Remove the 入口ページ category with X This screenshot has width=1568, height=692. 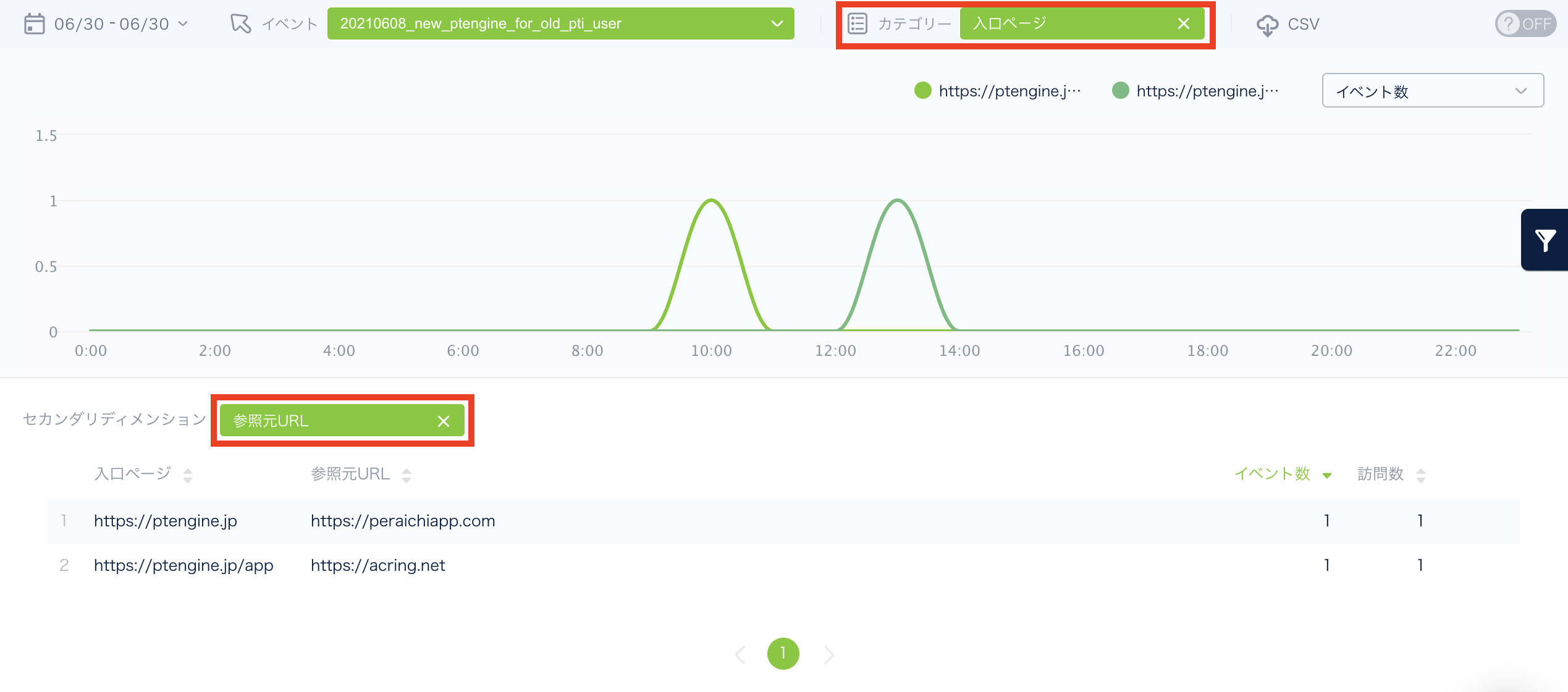(1183, 23)
